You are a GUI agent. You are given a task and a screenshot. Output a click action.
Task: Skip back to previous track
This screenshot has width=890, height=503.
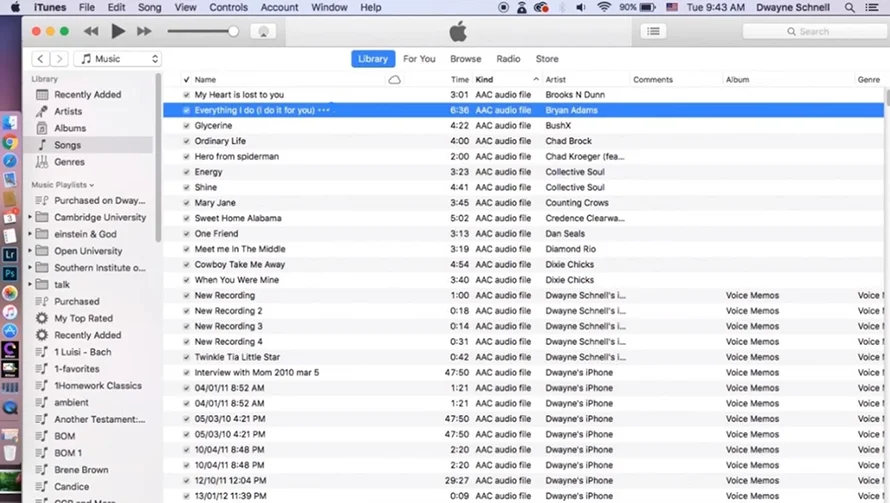(x=91, y=31)
